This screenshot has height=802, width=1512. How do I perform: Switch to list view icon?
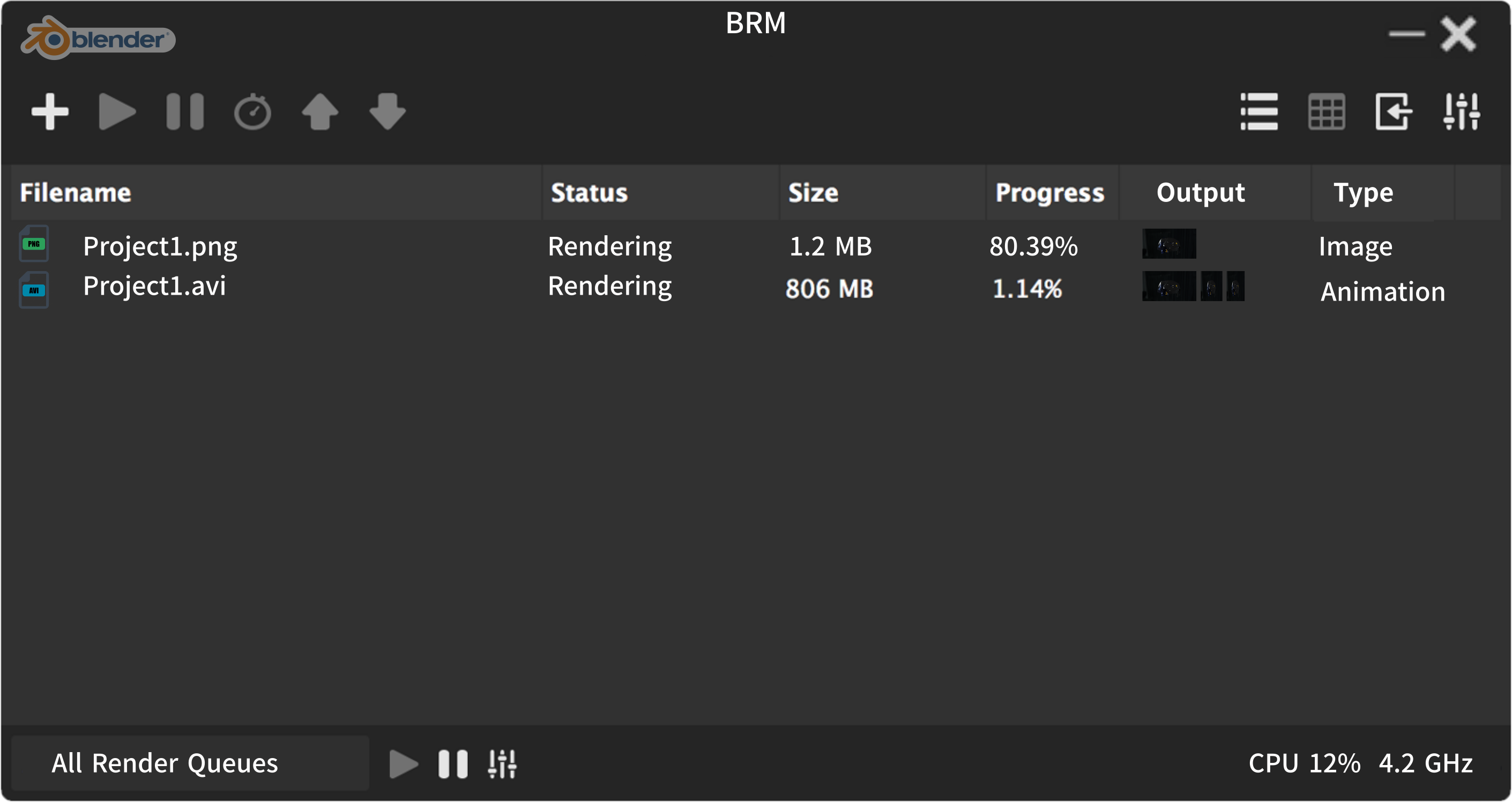(1259, 111)
